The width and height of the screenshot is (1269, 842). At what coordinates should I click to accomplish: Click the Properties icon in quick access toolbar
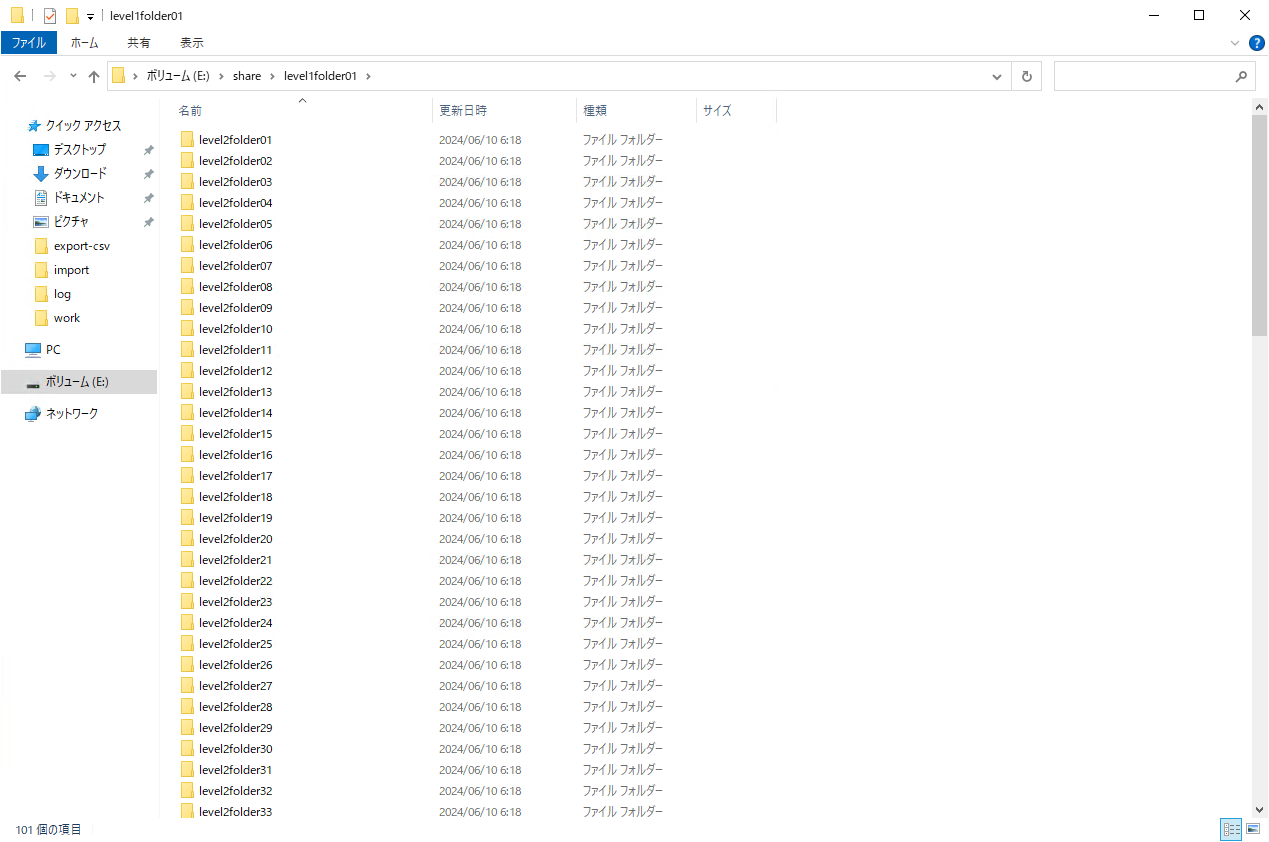[50, 16]
